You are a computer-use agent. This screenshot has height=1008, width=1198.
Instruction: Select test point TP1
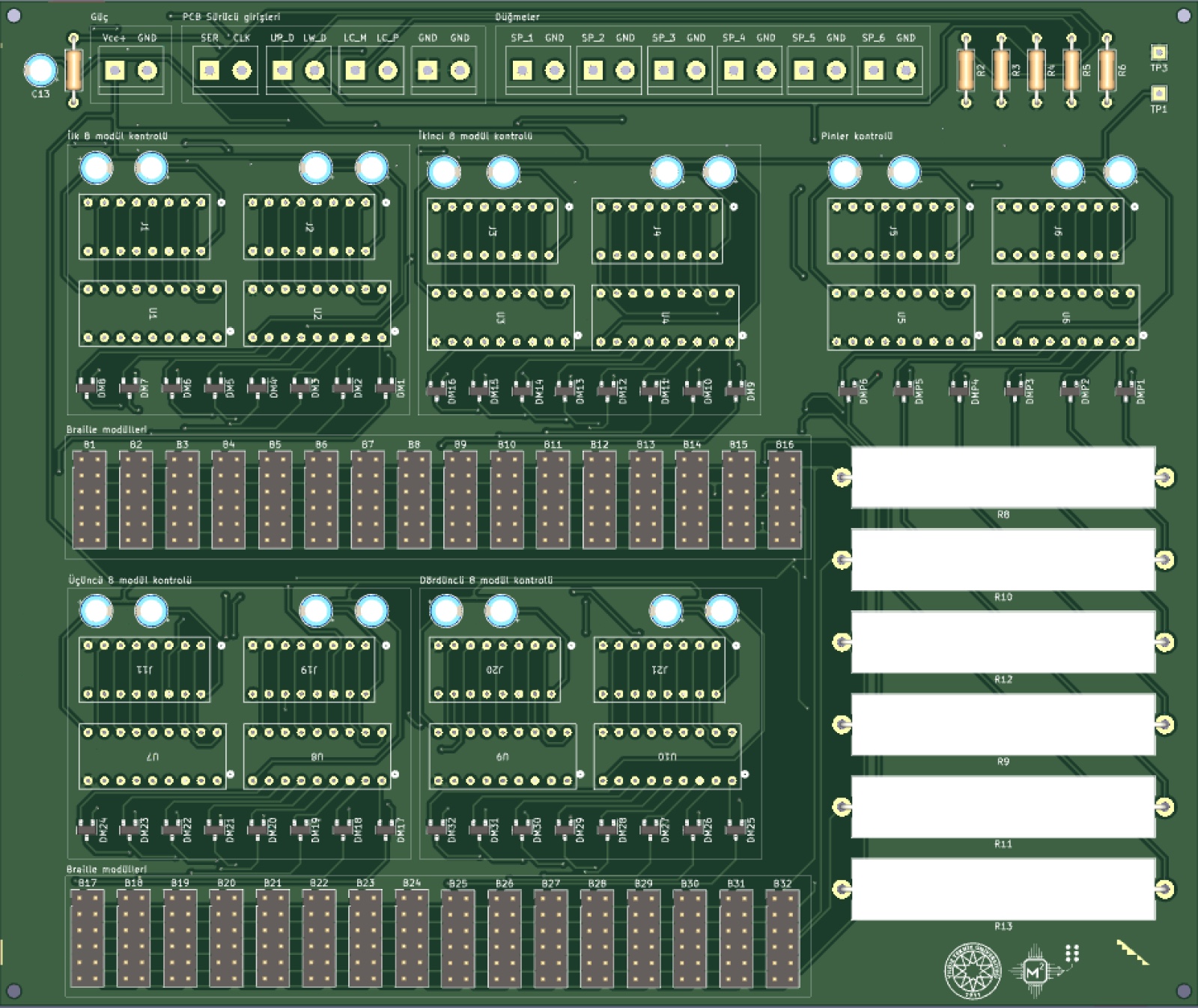point(1158,93)
